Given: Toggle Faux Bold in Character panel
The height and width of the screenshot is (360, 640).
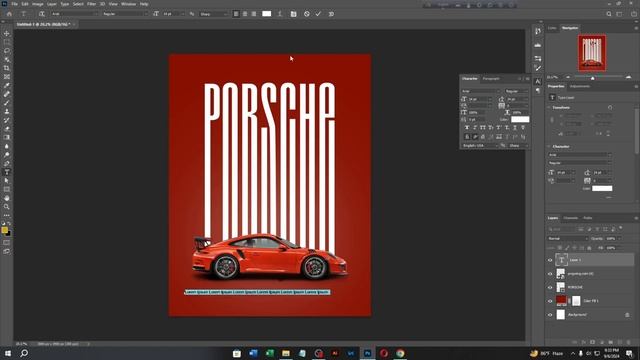Looking at the screenshot, I should [x=467, y=128].
